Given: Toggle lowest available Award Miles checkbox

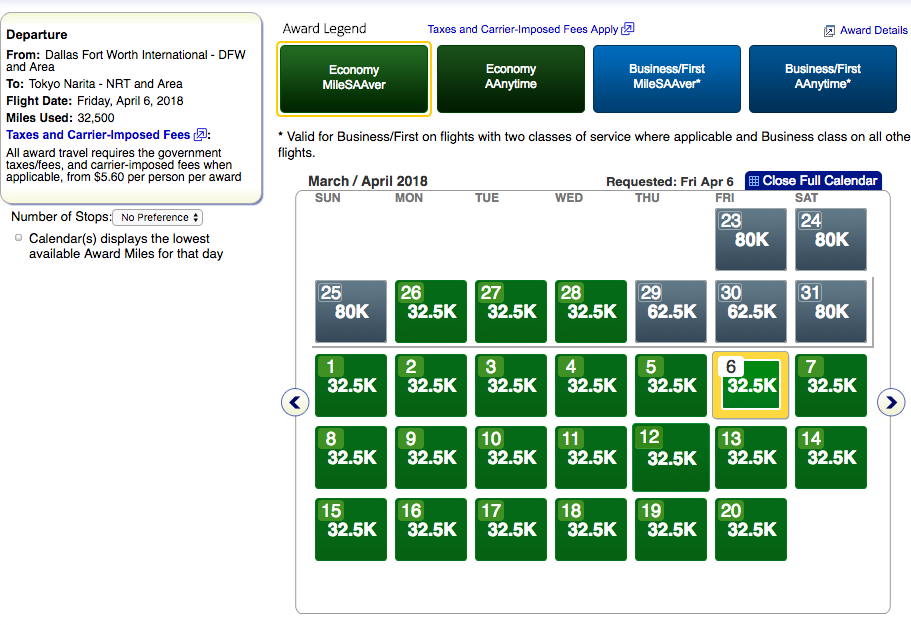Looking at the screenshot, I should point(19,238).
